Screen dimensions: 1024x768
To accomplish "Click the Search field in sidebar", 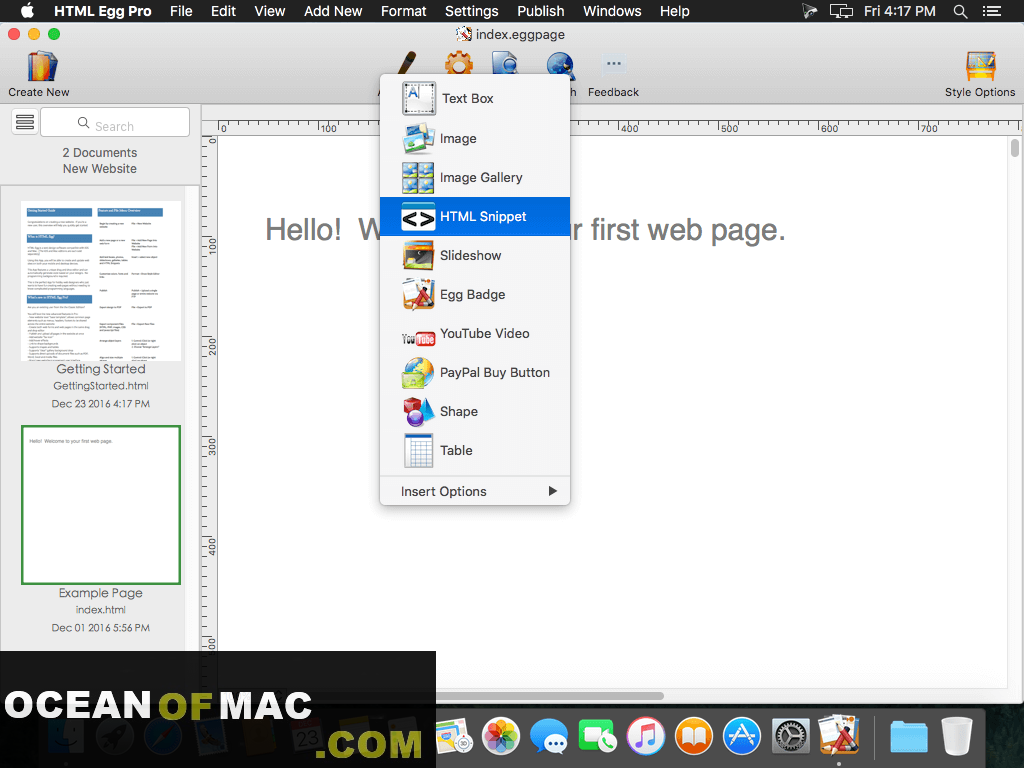I will click(115, 122).
